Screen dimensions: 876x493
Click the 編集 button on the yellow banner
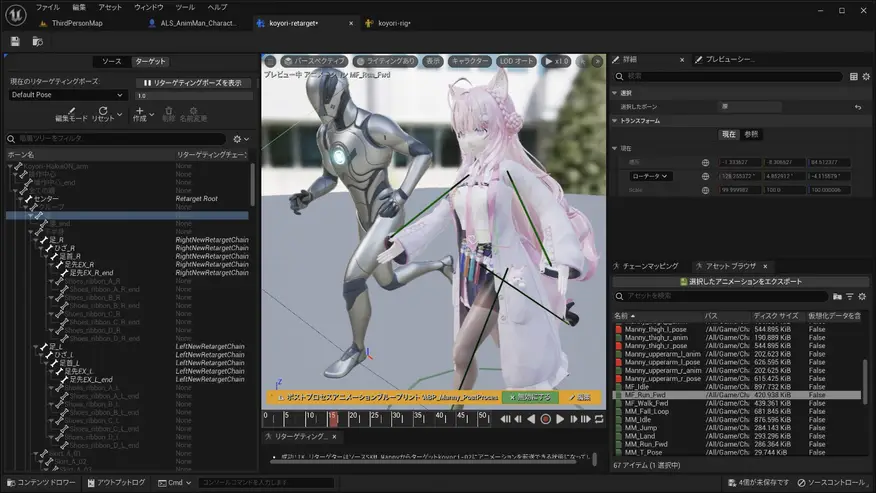pyautogui.click(x=579, y=397)
